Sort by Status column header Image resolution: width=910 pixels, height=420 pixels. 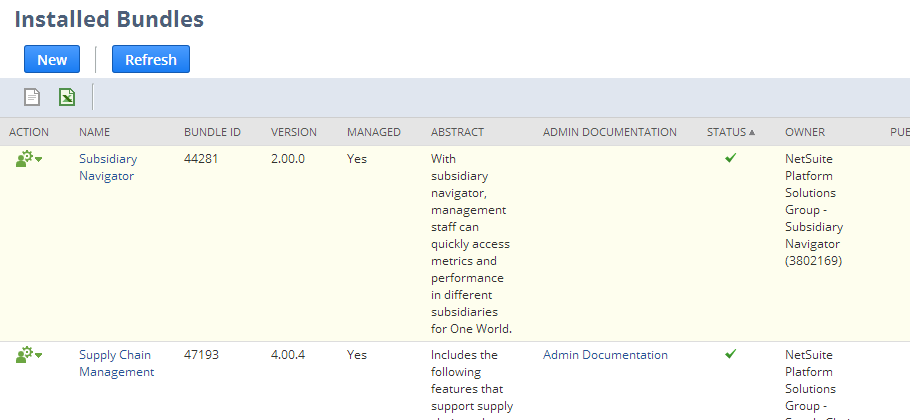731,132
